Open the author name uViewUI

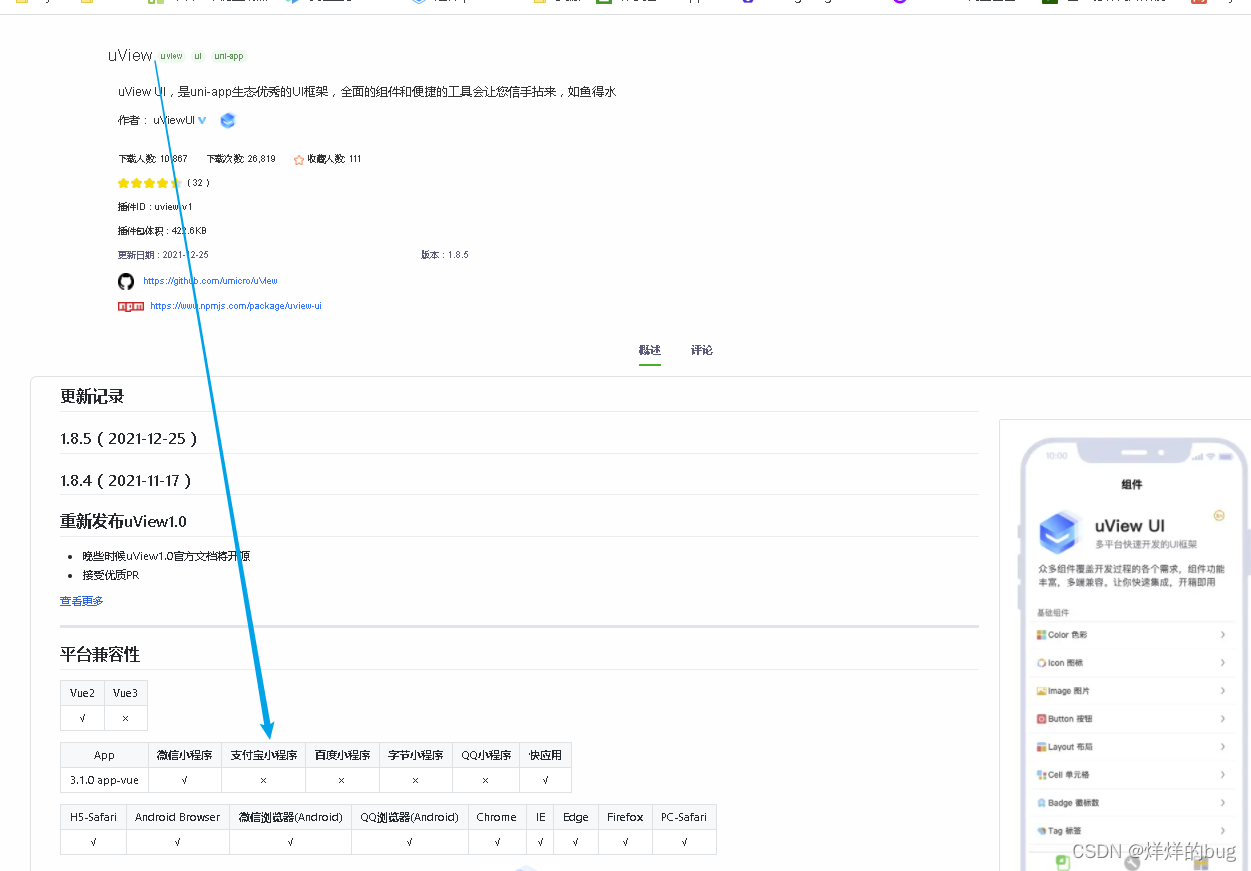coord(174,120)
